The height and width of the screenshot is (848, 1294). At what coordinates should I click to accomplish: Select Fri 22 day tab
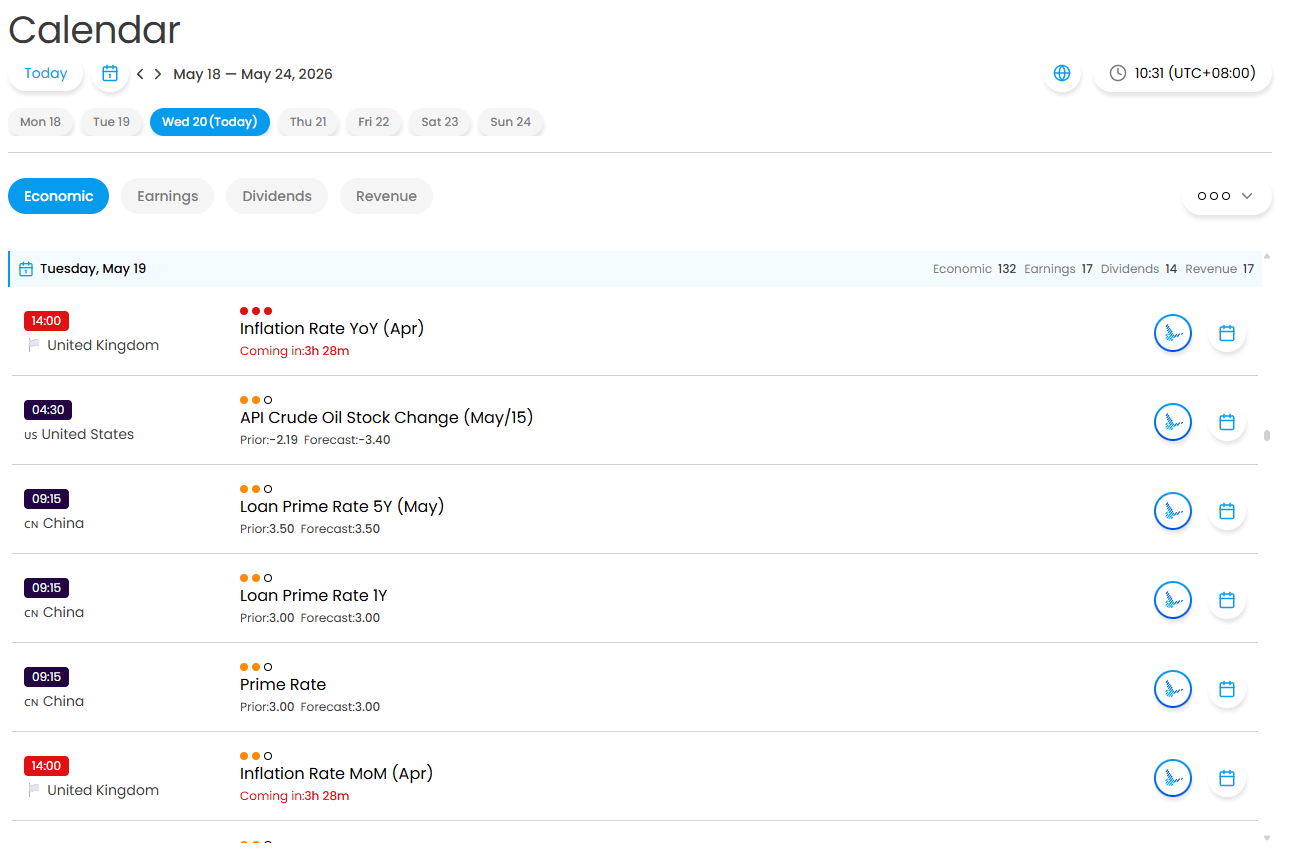374,122
